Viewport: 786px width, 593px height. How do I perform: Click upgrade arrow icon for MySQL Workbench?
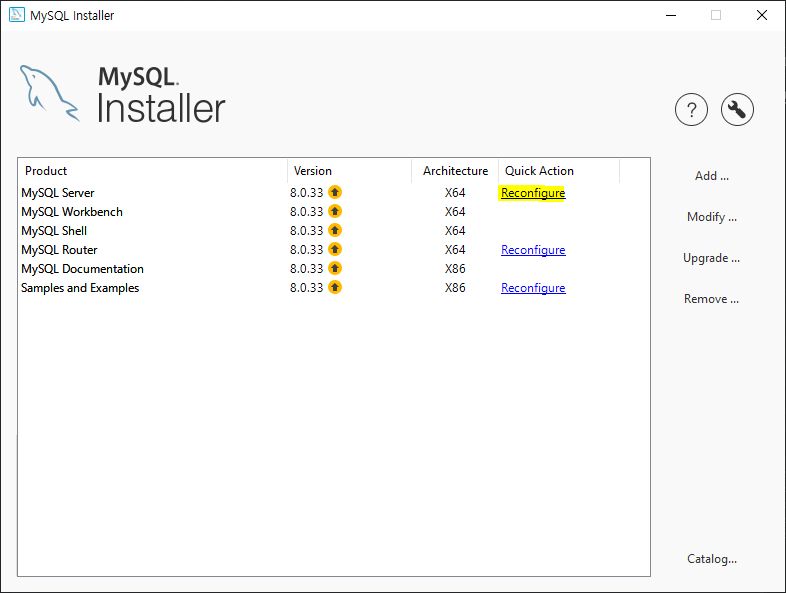pos(335,211)
